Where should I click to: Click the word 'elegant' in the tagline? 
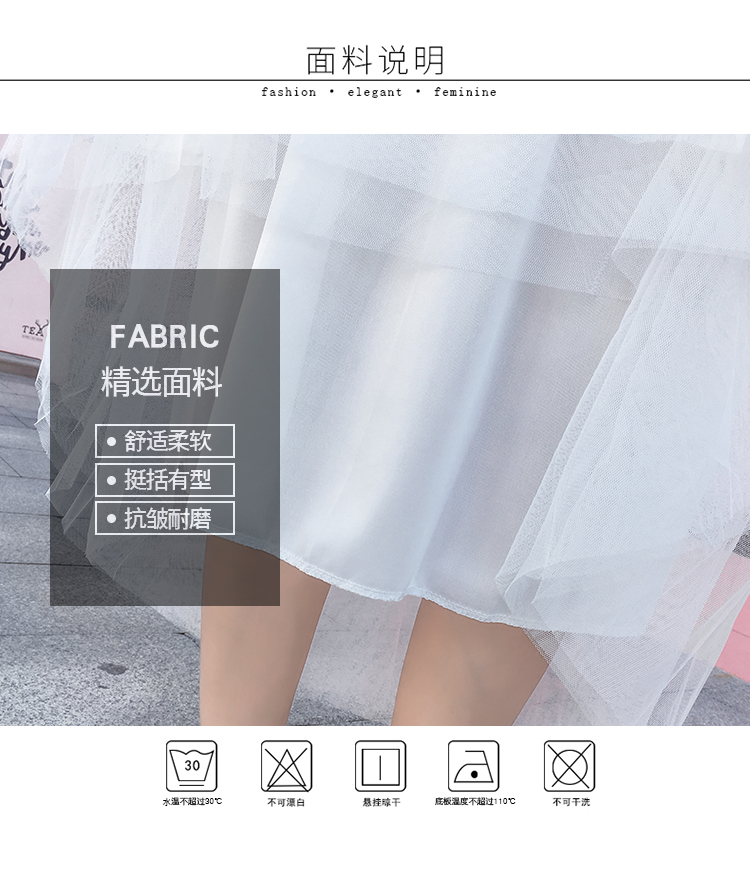[x=375, y=92]
